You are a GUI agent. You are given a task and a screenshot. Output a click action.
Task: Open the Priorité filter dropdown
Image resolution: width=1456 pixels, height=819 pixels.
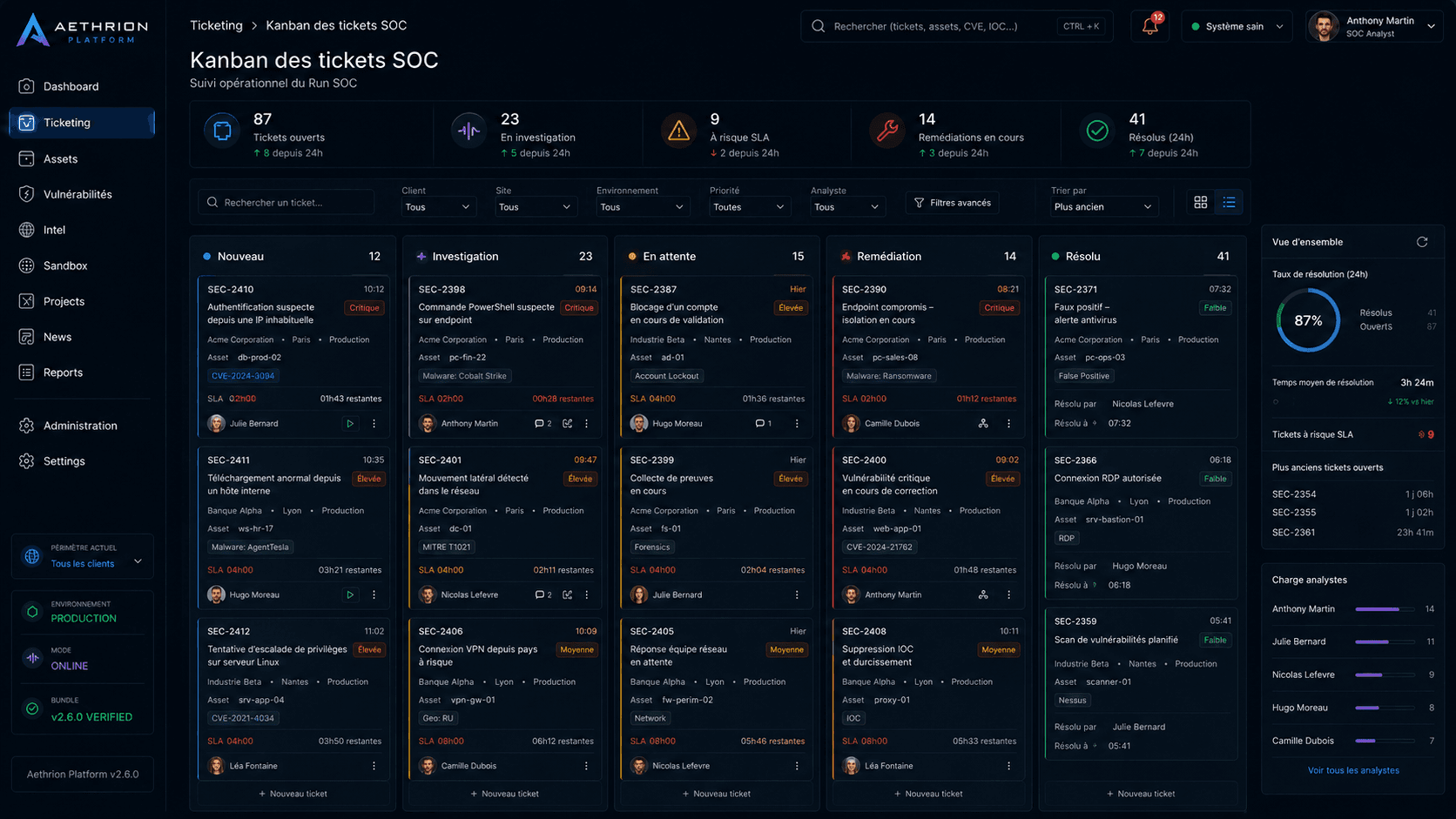[x=749, y=207]
